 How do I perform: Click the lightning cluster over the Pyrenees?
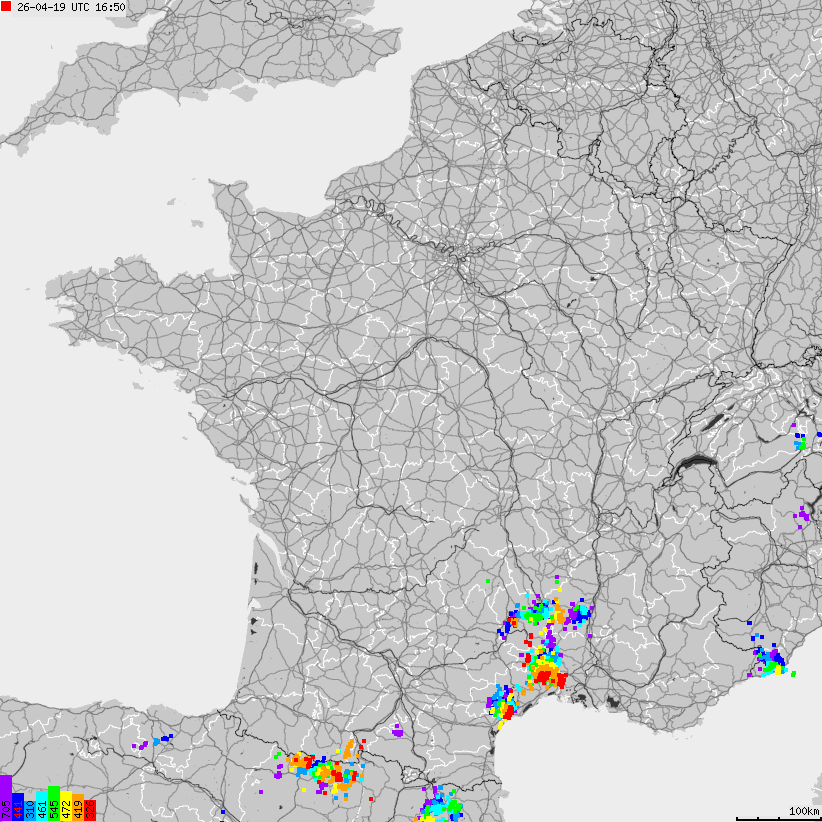pos(330,770)
